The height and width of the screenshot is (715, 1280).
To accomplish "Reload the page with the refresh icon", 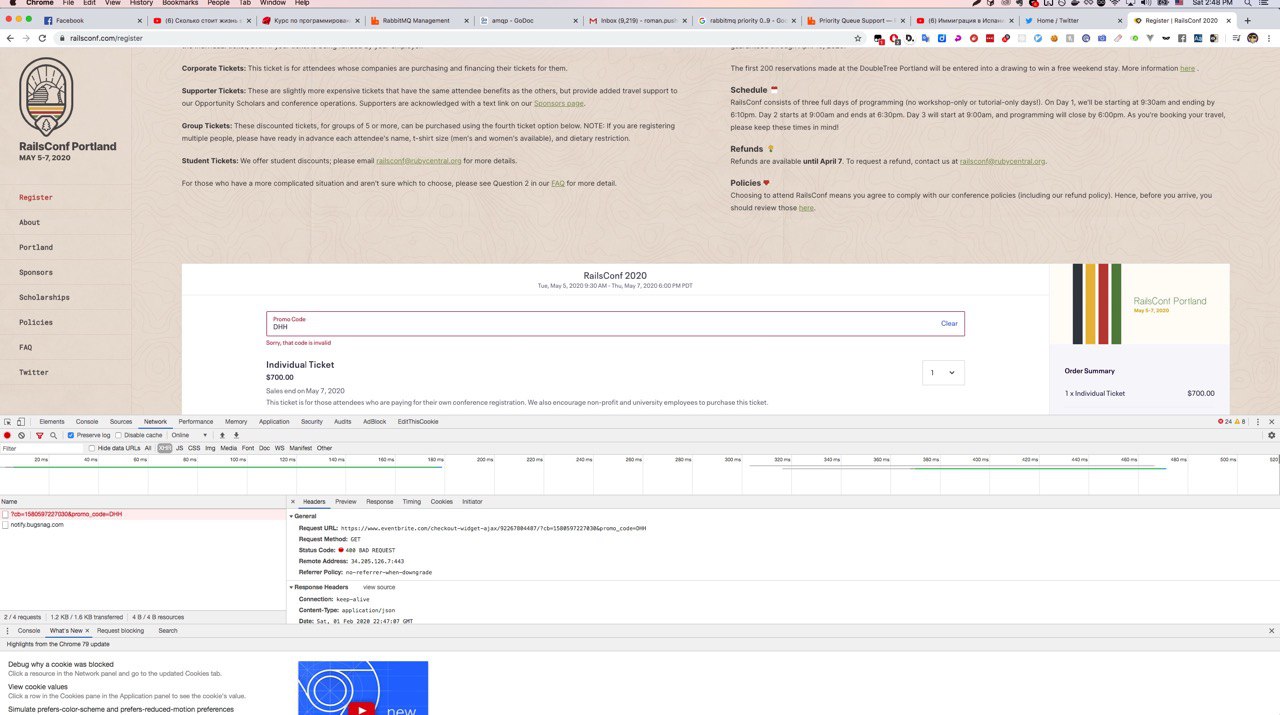I will [x=43, y=38].
